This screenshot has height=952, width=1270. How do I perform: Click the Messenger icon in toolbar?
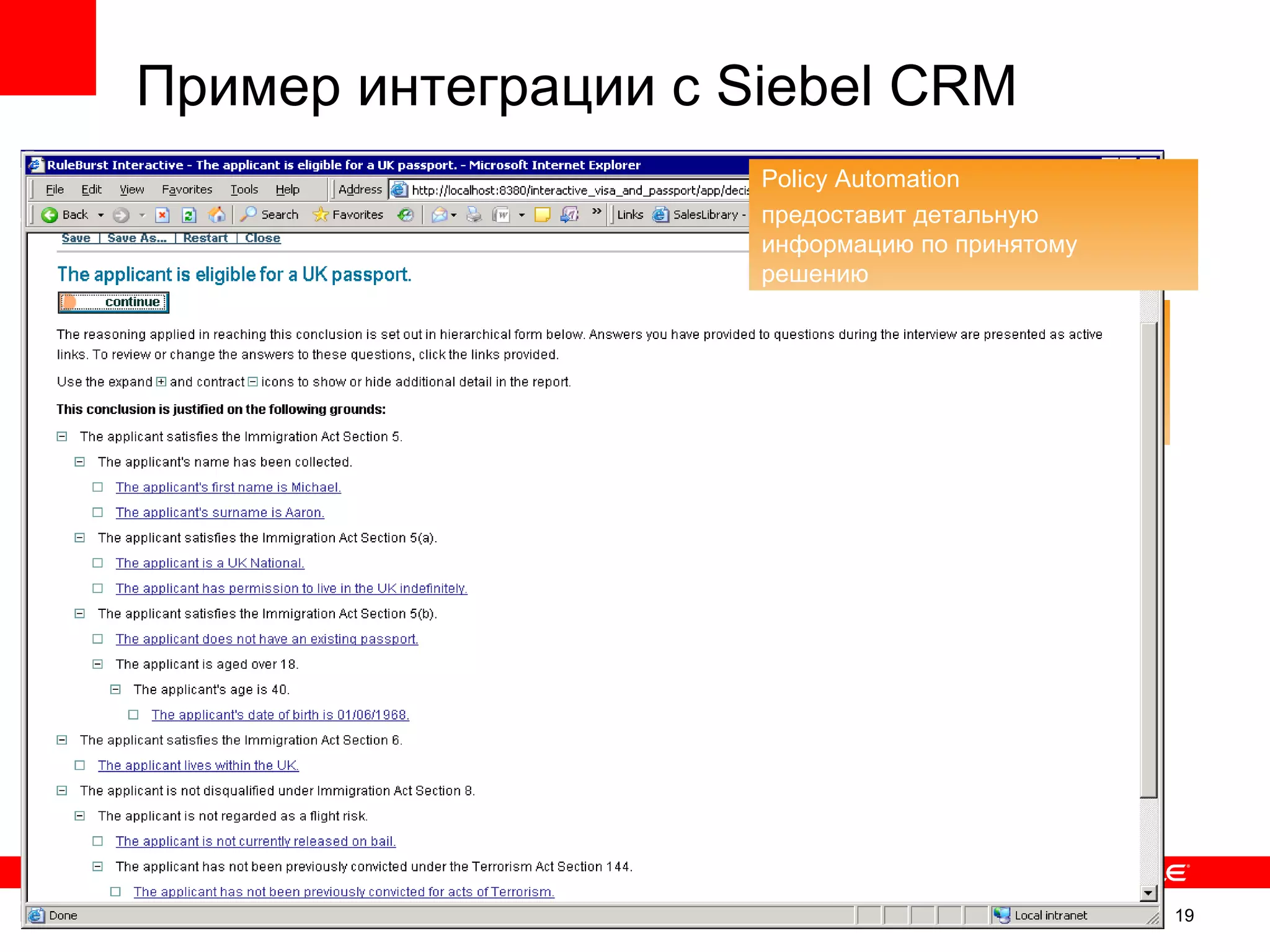pos(569,215)
